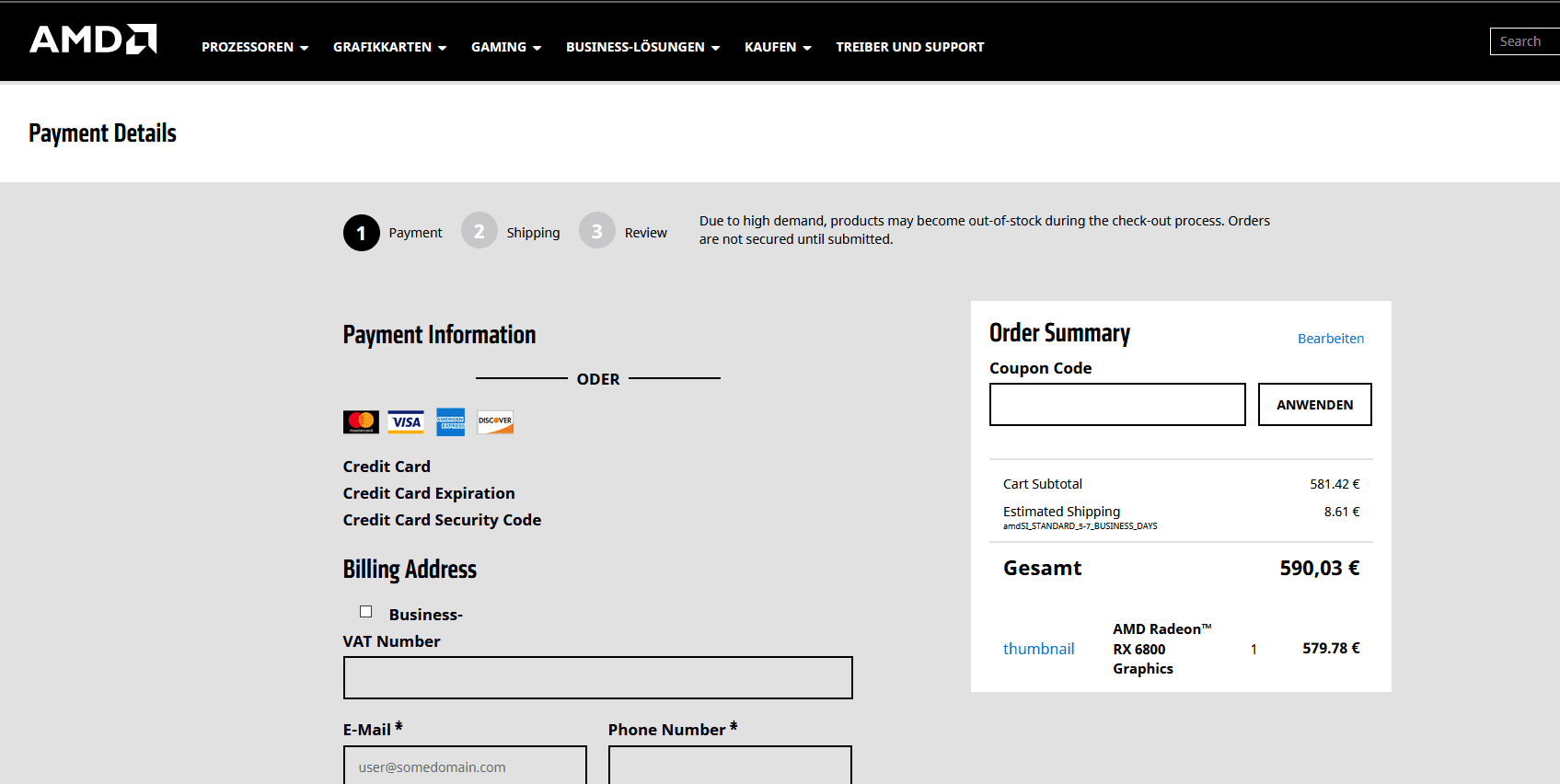The height and width of the screenshot is (784, 1560).
Task: Click the Cart Subtotal value 581.42 €
Action: pos(1335,484)
